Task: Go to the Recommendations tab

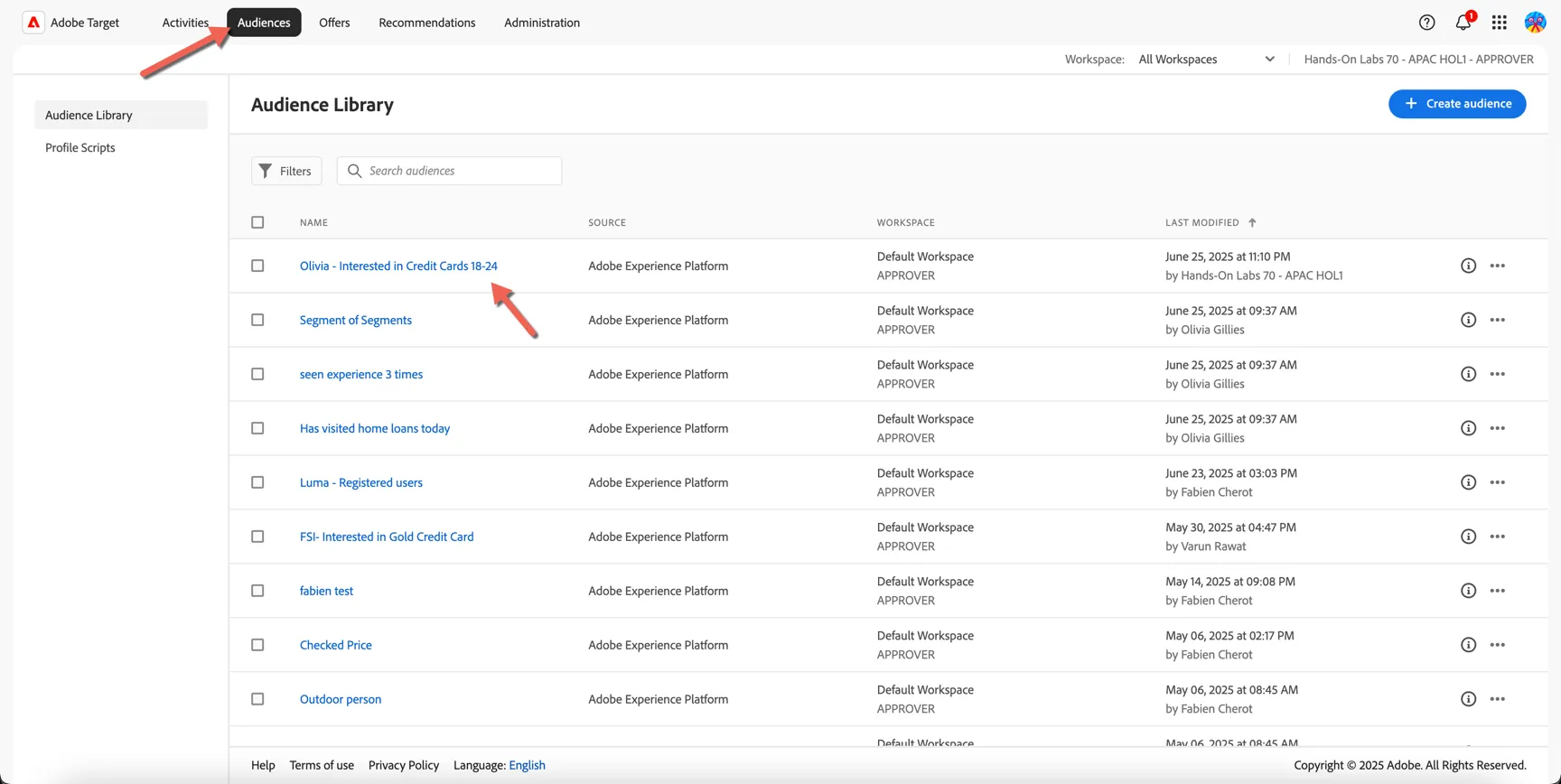Action: pyautogui.click(x=427, y=23)
